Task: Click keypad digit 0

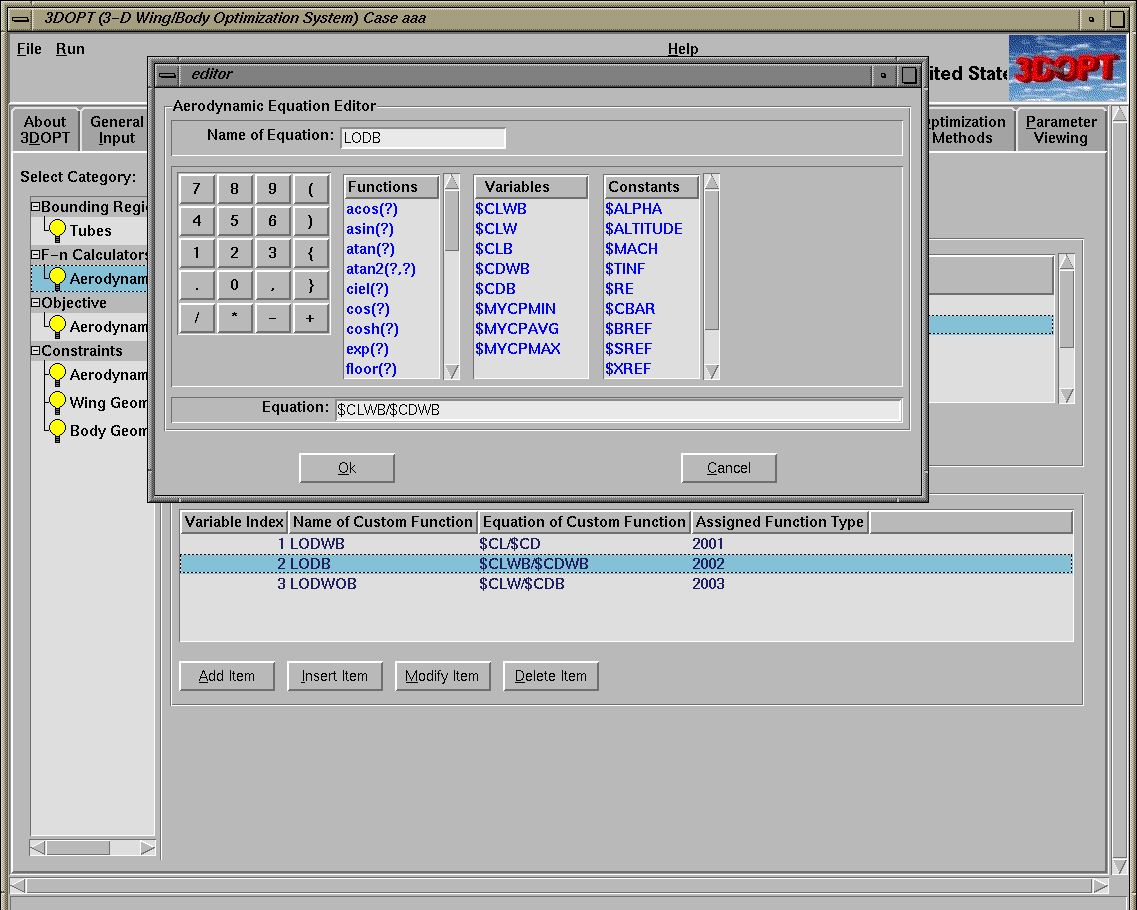Action: point(234,285)
